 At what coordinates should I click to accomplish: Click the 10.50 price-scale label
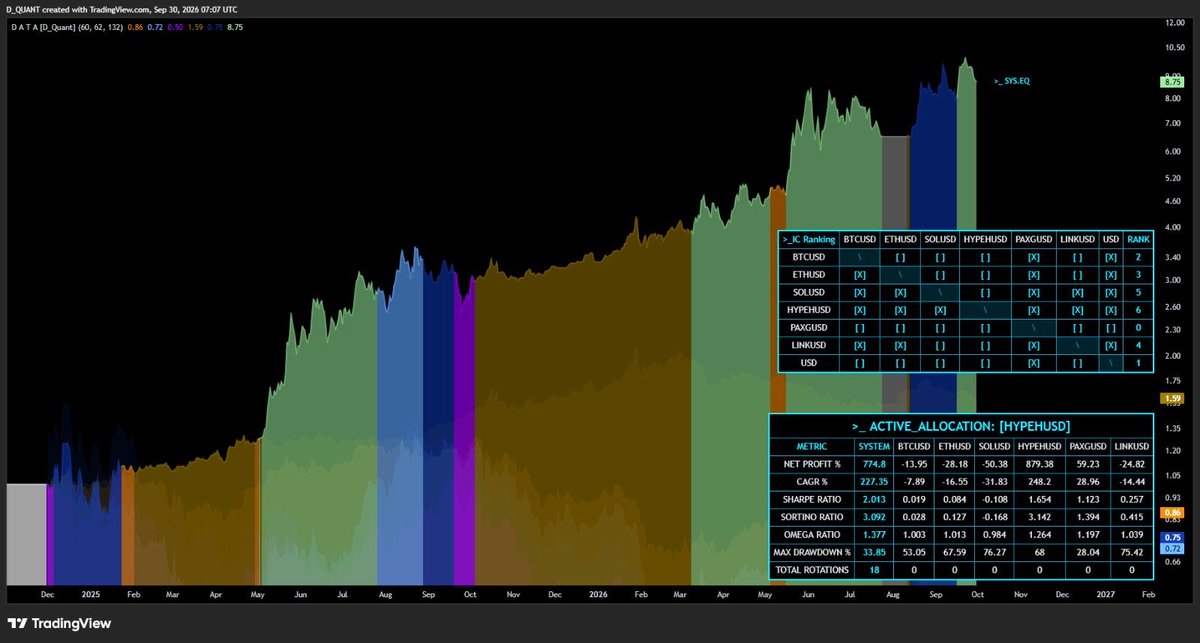click(1174, 48)
